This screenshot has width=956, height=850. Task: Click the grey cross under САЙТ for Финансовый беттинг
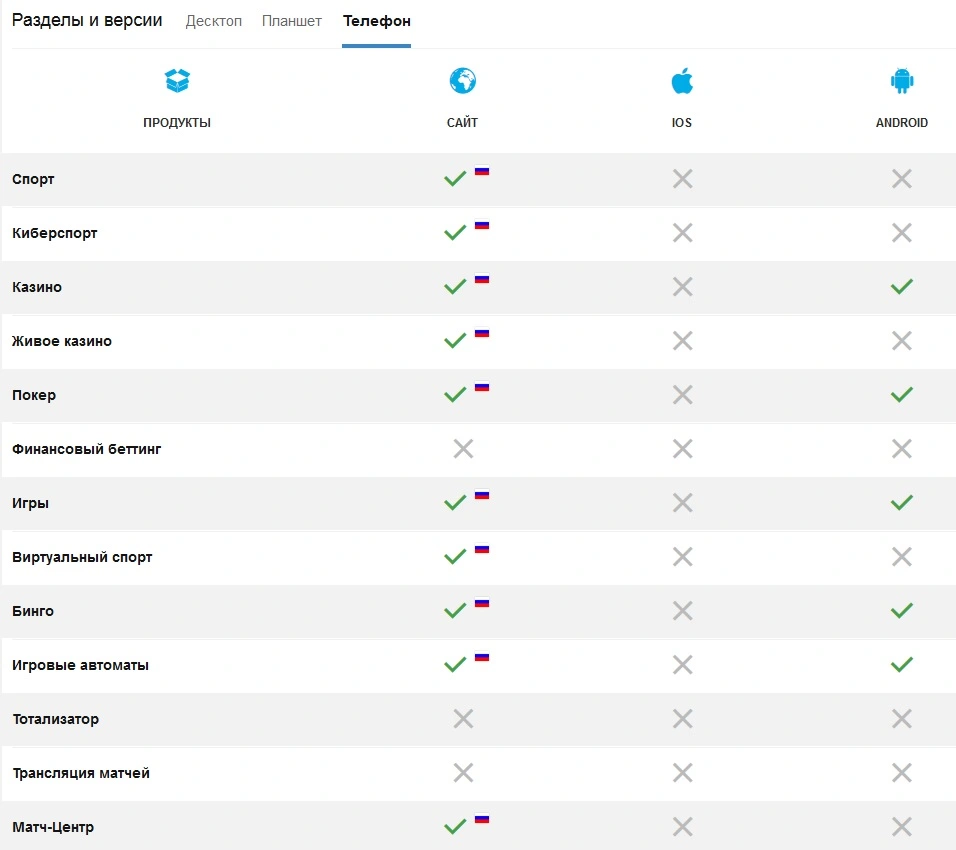pos(463,449)
